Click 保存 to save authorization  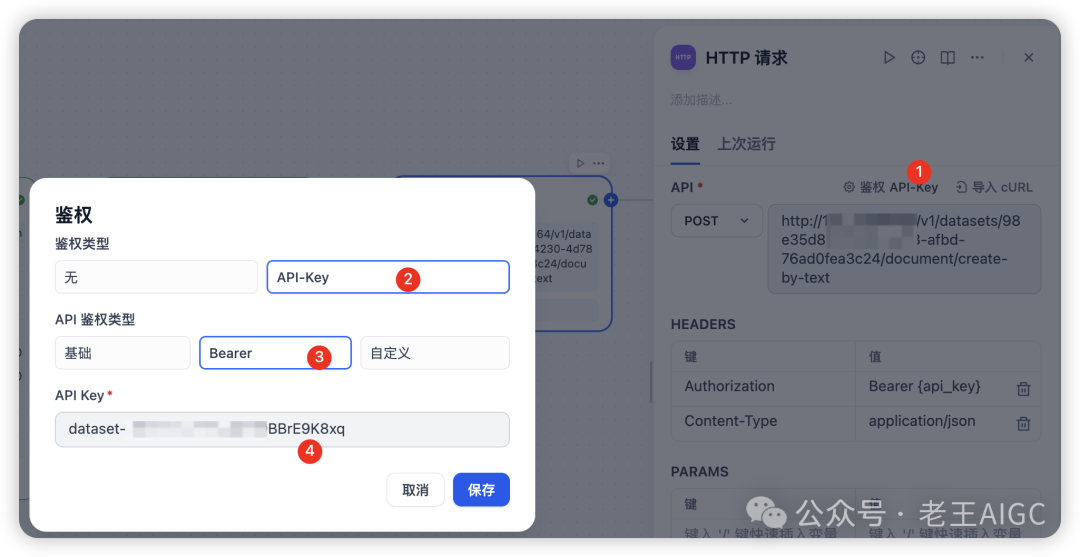point(481,490)
